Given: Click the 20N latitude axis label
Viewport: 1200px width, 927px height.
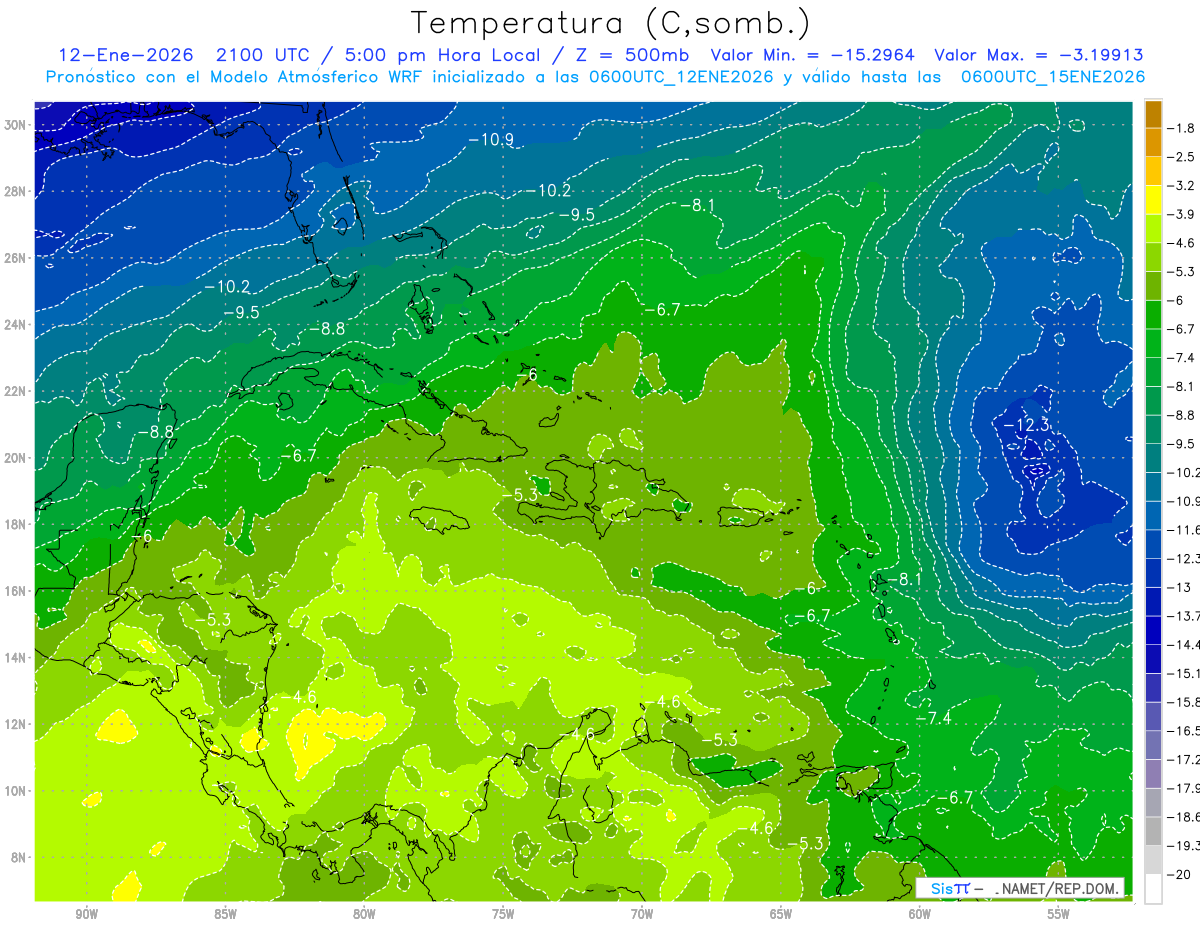Looking at the screenshot, I should pos(16,458).
